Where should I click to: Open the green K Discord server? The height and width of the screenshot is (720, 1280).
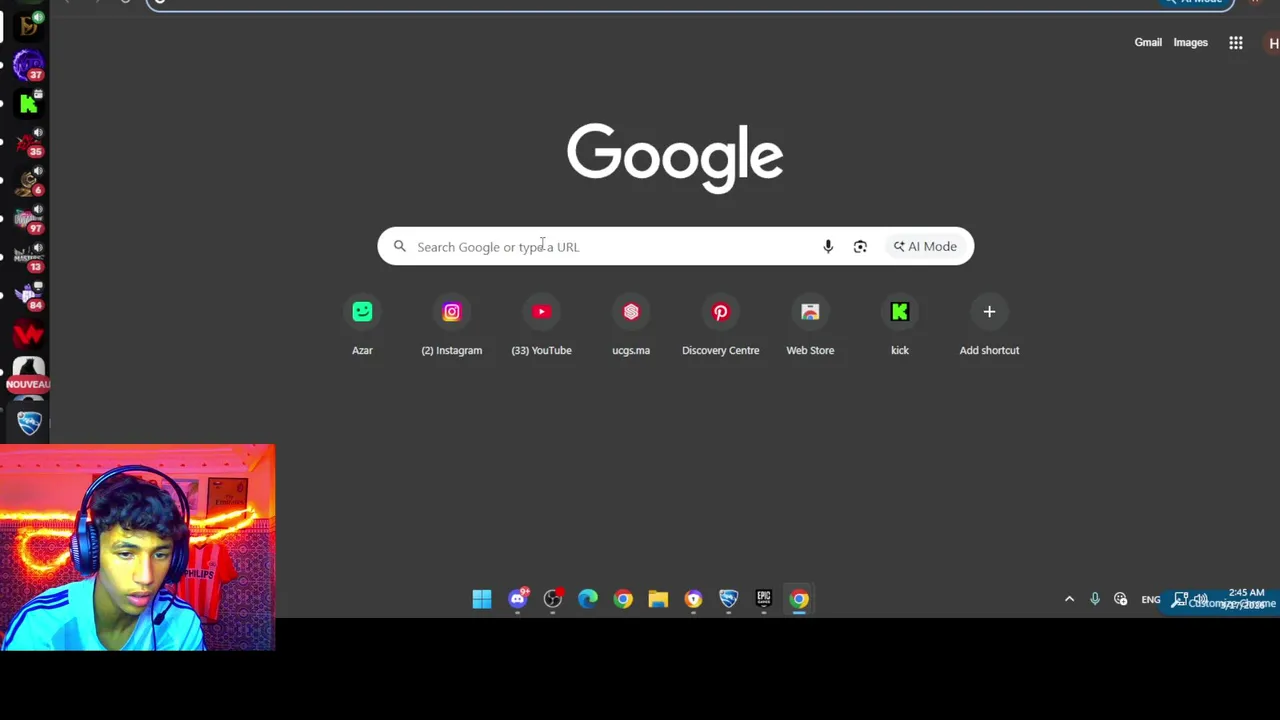coord(29,103)
